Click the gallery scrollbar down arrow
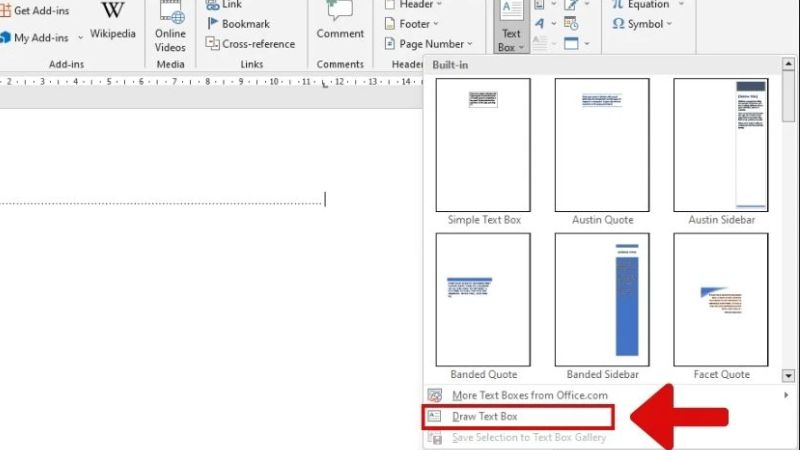800x450 pixels. click(x=788, y=376)
